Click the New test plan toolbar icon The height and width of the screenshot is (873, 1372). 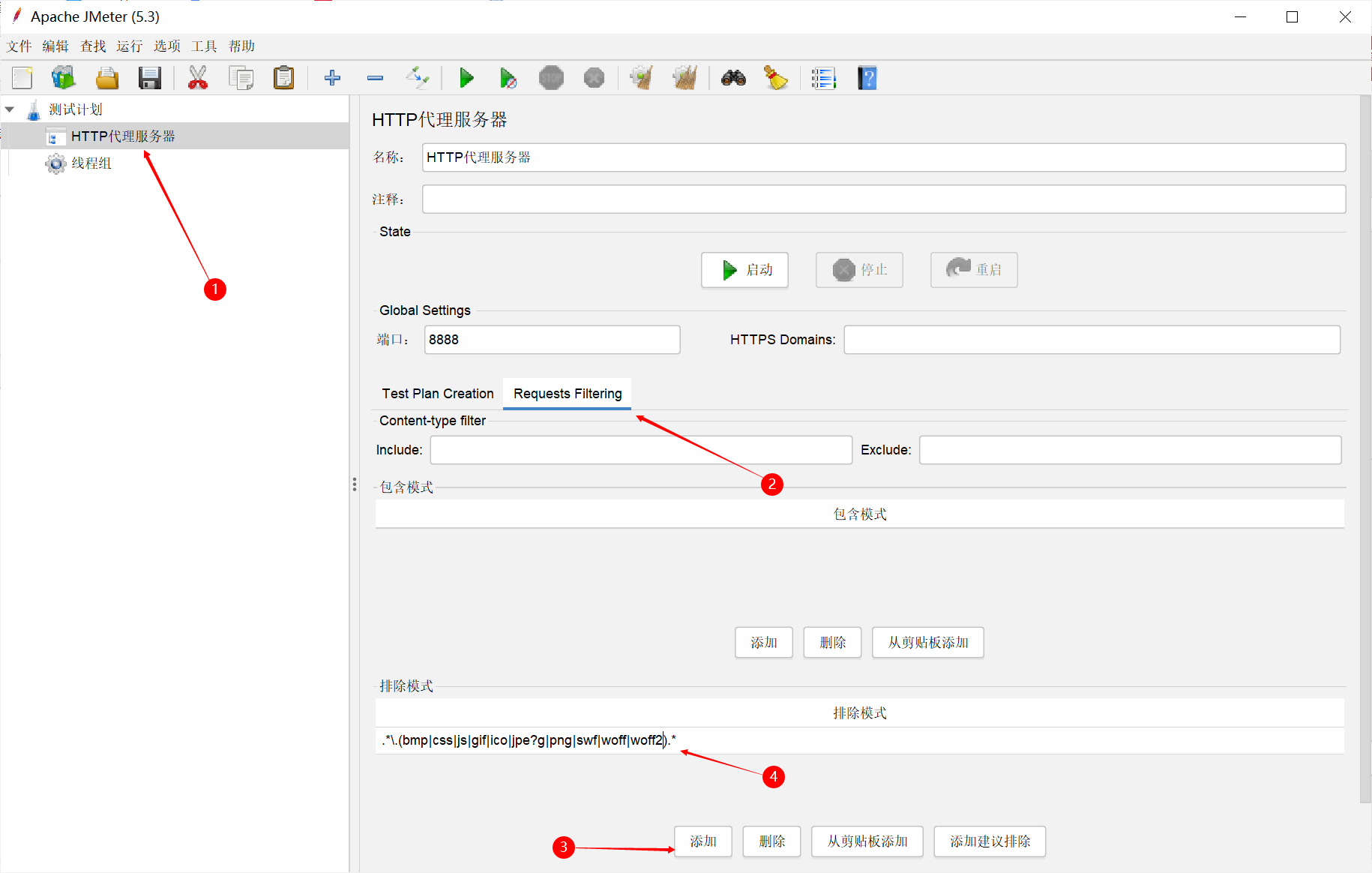pos(22,78)
